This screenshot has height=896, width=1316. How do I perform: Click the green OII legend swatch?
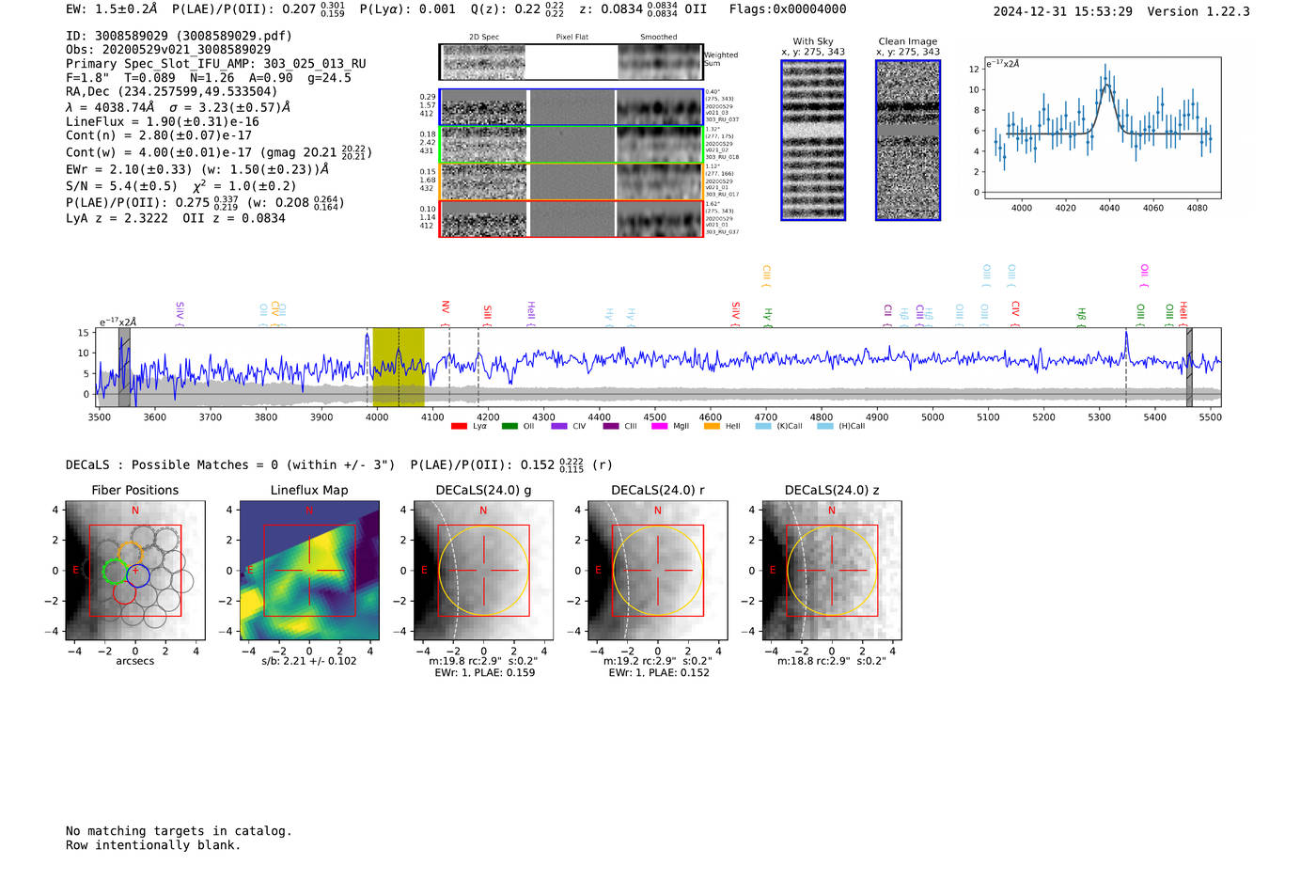pyautogui.click(x=509, y=427)
